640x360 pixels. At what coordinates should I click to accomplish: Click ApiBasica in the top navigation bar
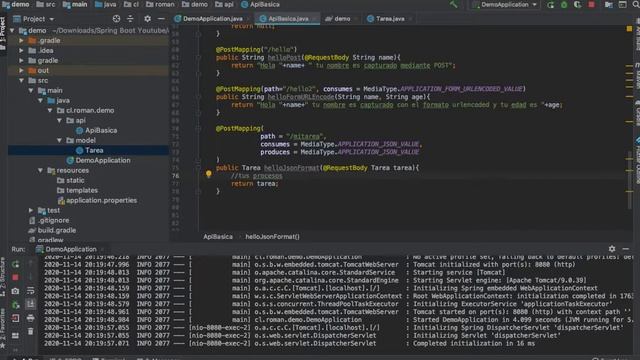261,4
